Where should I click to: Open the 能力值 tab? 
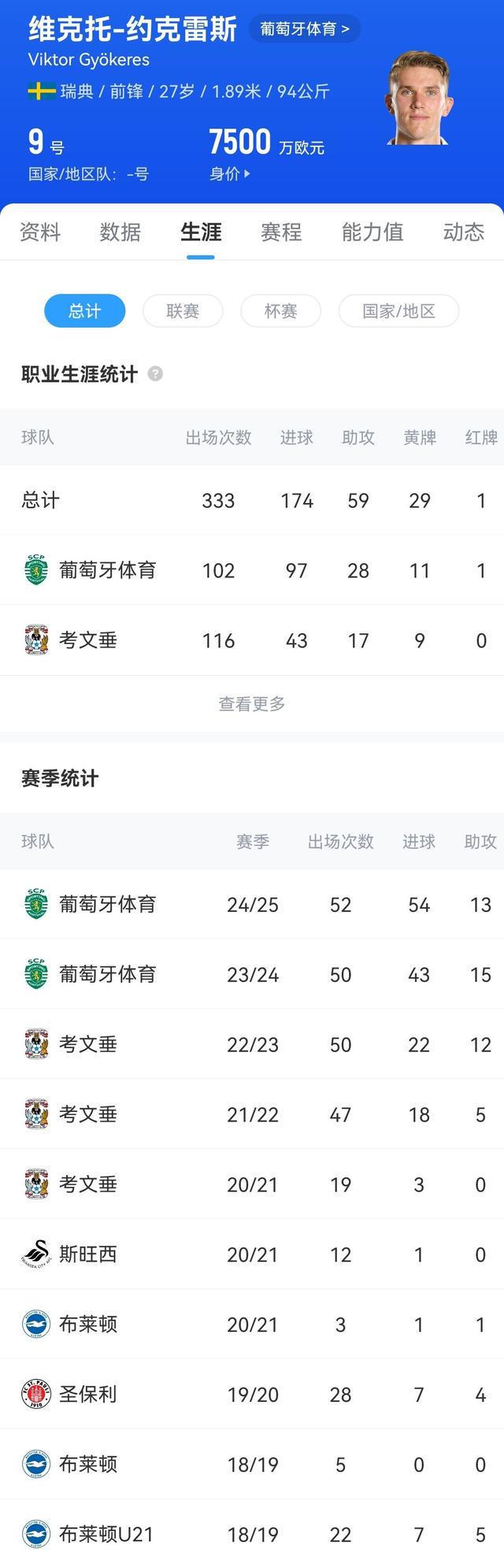(x=372, y=232)
